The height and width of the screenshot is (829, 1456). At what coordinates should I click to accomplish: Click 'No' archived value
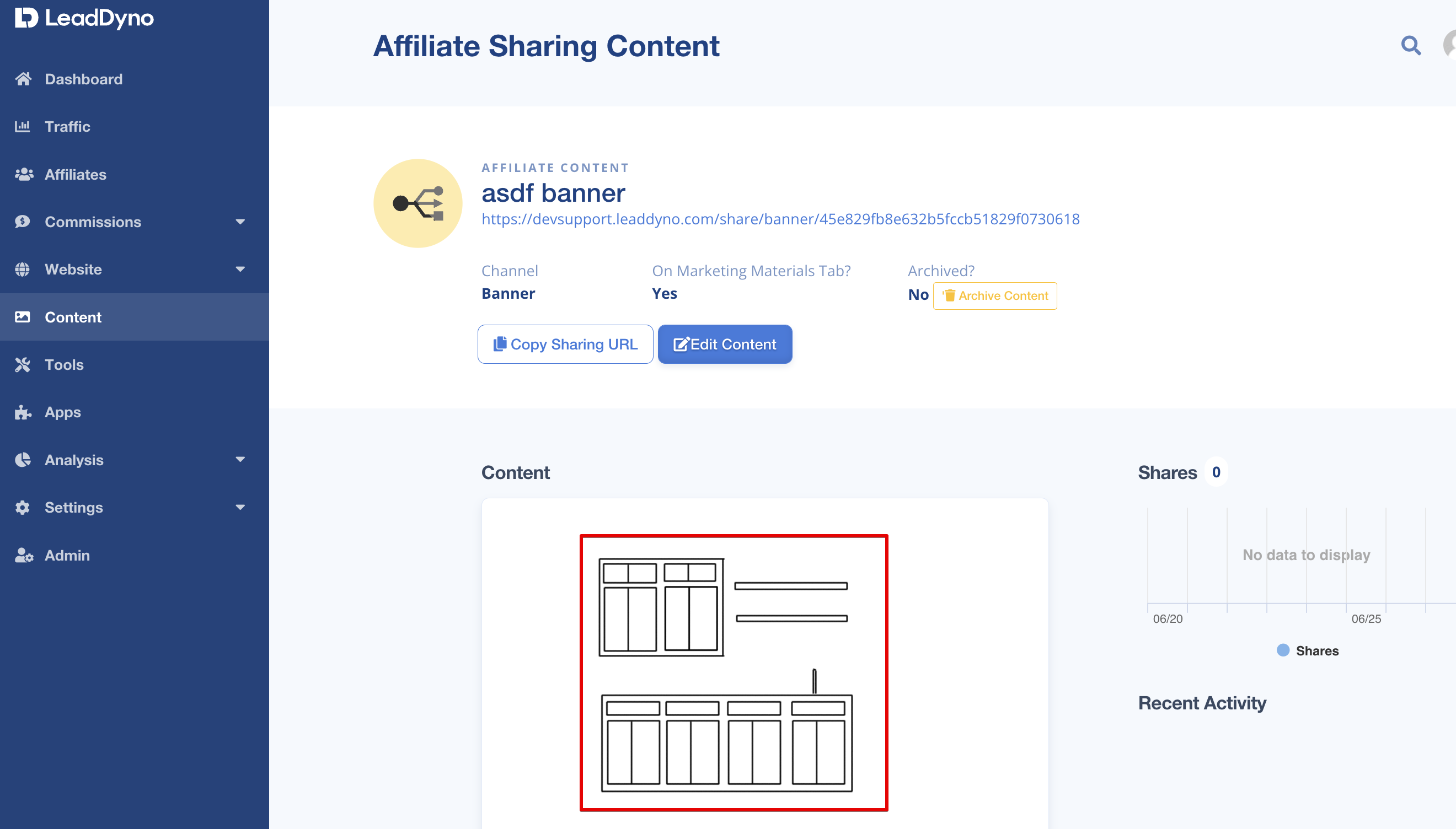tap(918, 295)
